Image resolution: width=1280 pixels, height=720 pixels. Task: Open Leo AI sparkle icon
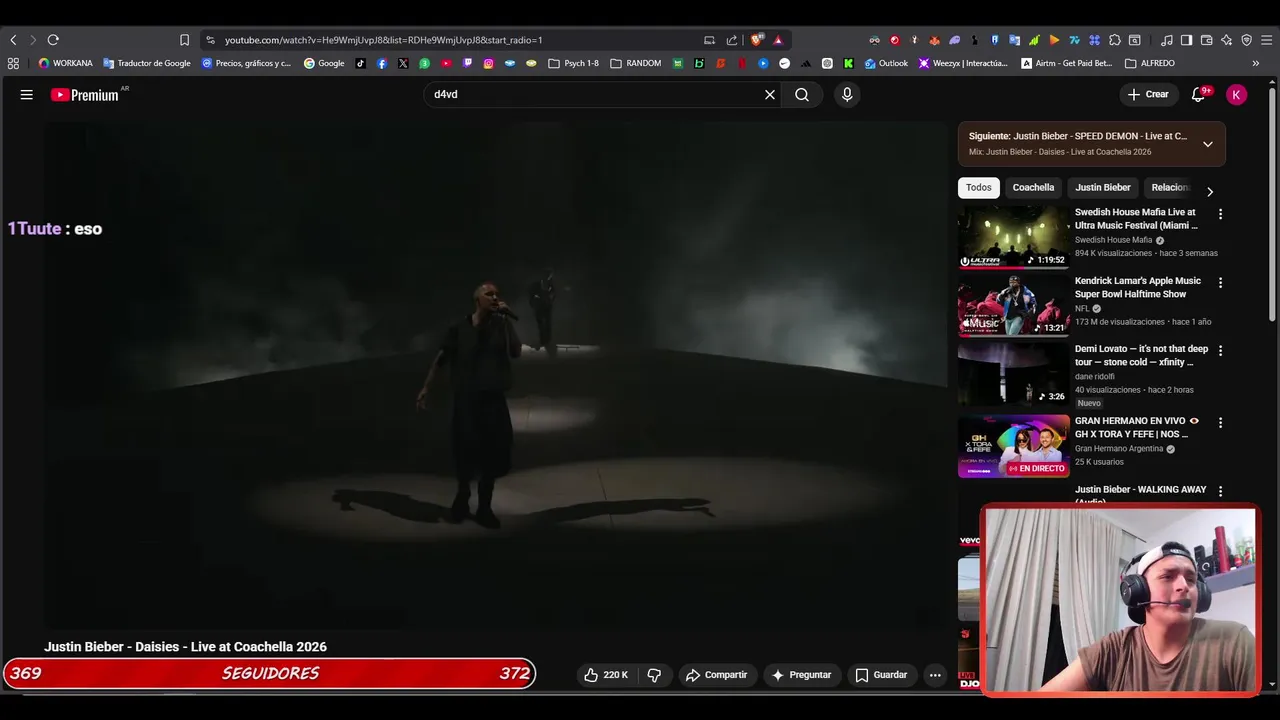point(1226,40)
